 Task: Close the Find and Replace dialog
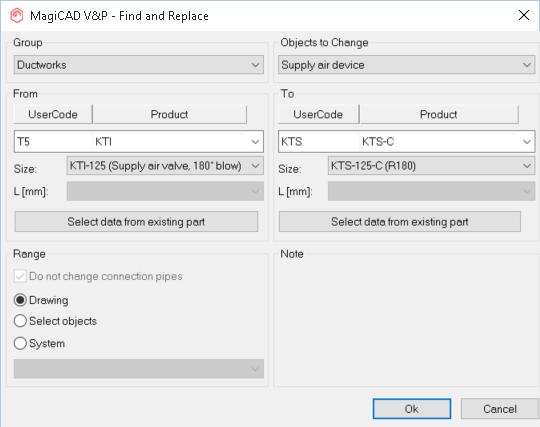coord(524,15)
